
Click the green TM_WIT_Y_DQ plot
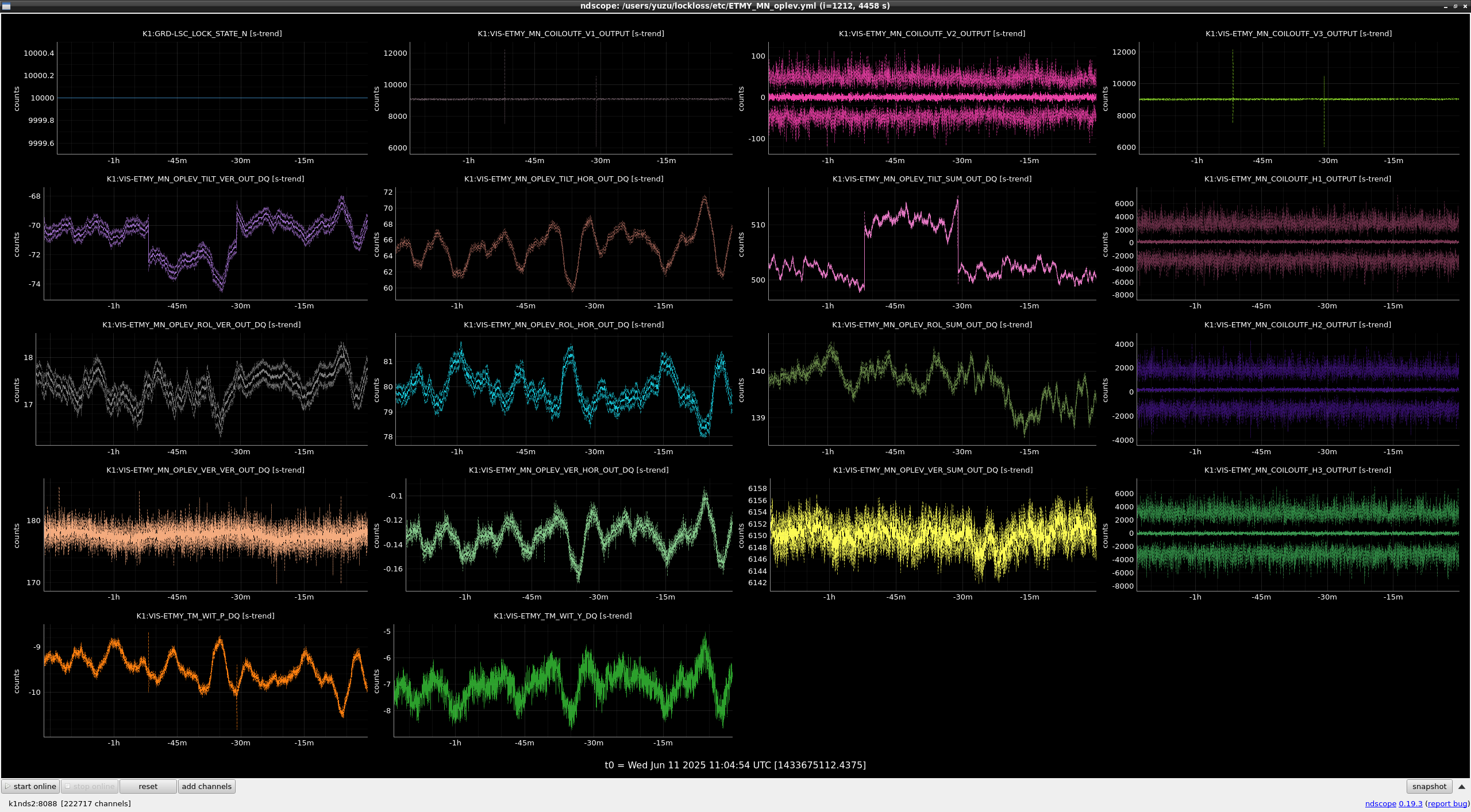[563, 680]
